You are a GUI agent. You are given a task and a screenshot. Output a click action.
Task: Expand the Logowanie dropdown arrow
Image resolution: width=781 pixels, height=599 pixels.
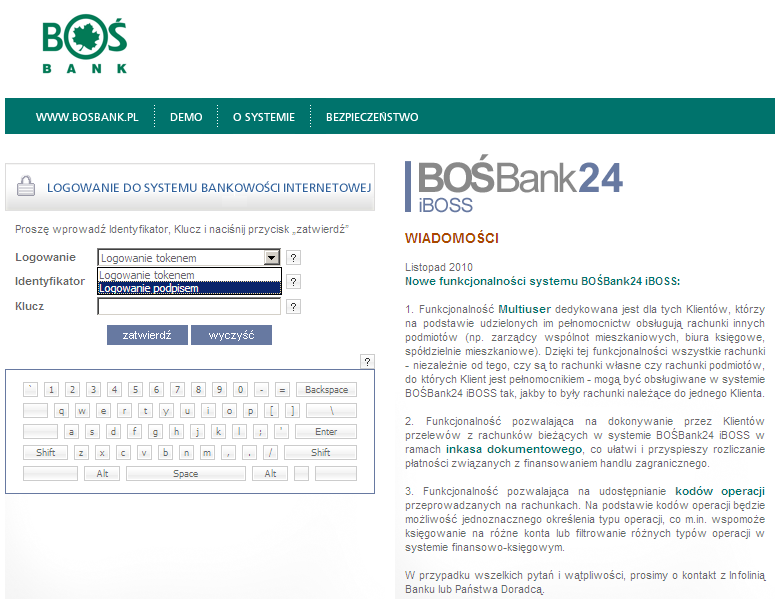click(271, 257)
